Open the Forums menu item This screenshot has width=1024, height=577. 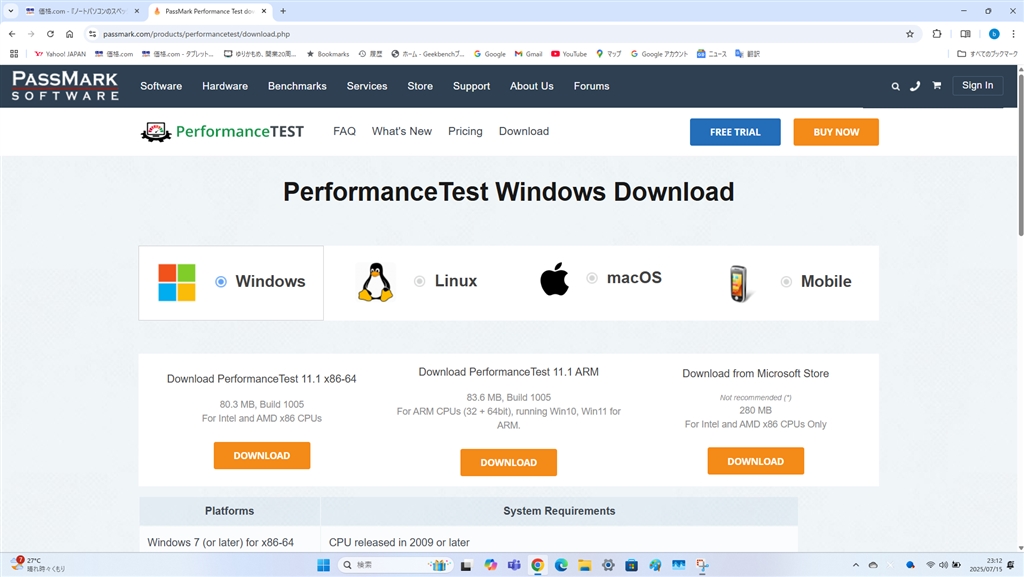(592, 86)
